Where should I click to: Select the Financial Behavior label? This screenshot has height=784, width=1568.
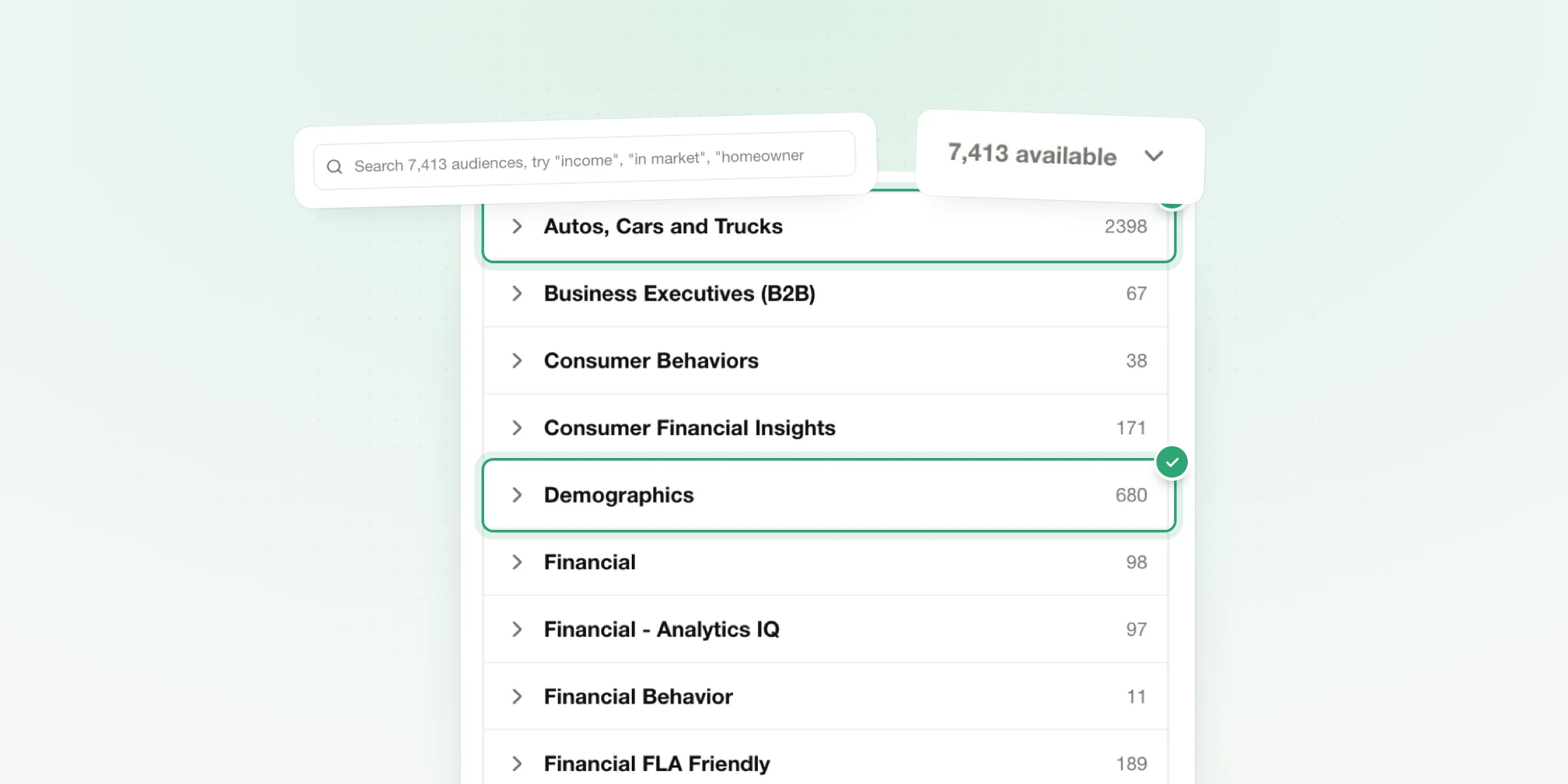638,697
